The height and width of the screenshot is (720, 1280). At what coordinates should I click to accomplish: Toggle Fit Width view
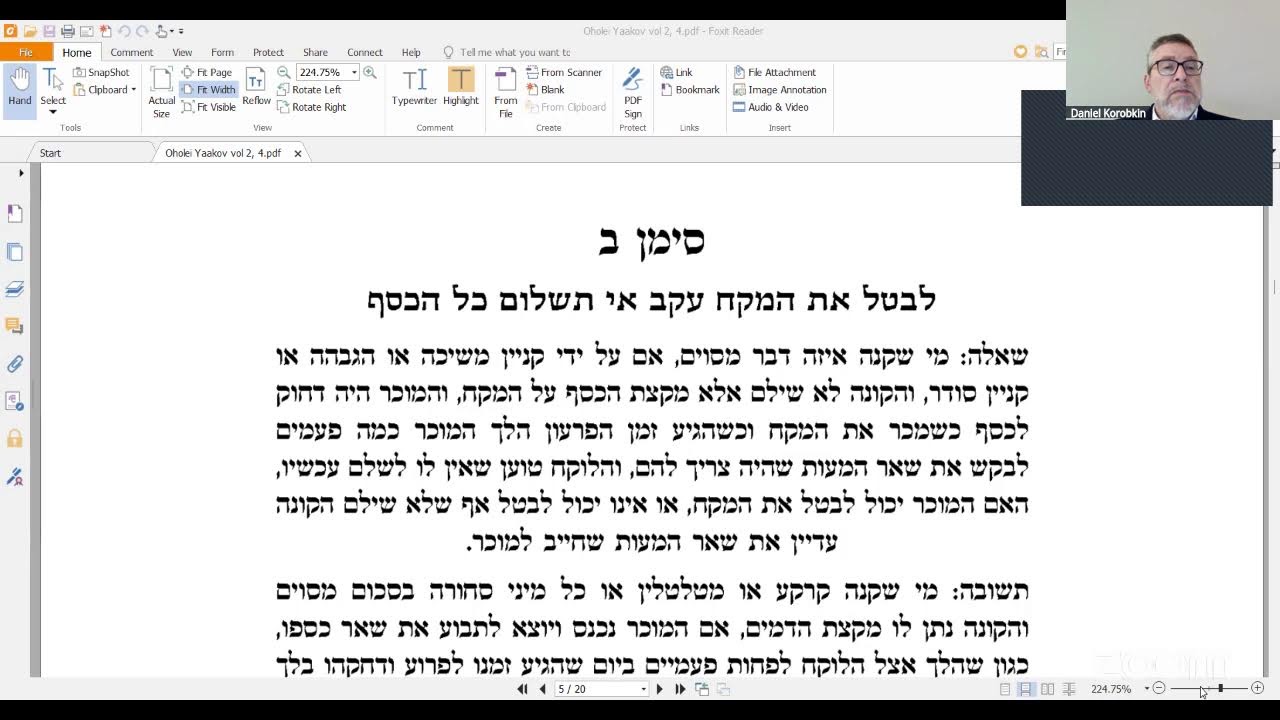point(208,90)
